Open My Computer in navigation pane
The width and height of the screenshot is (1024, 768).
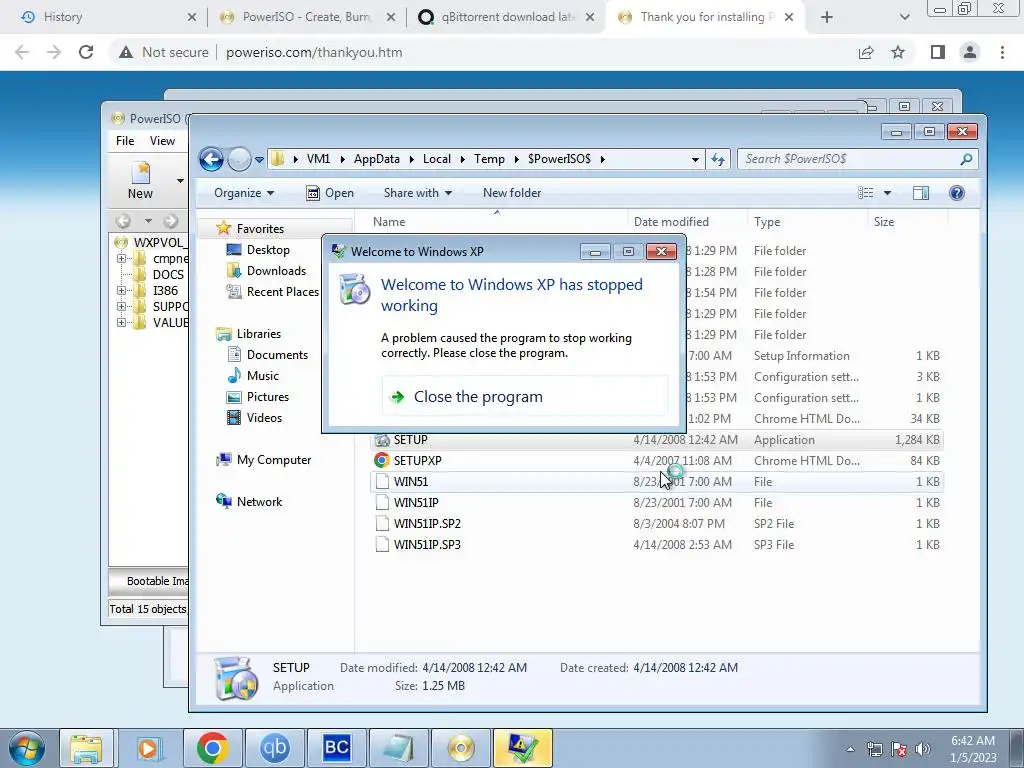(x=264, y=460)
